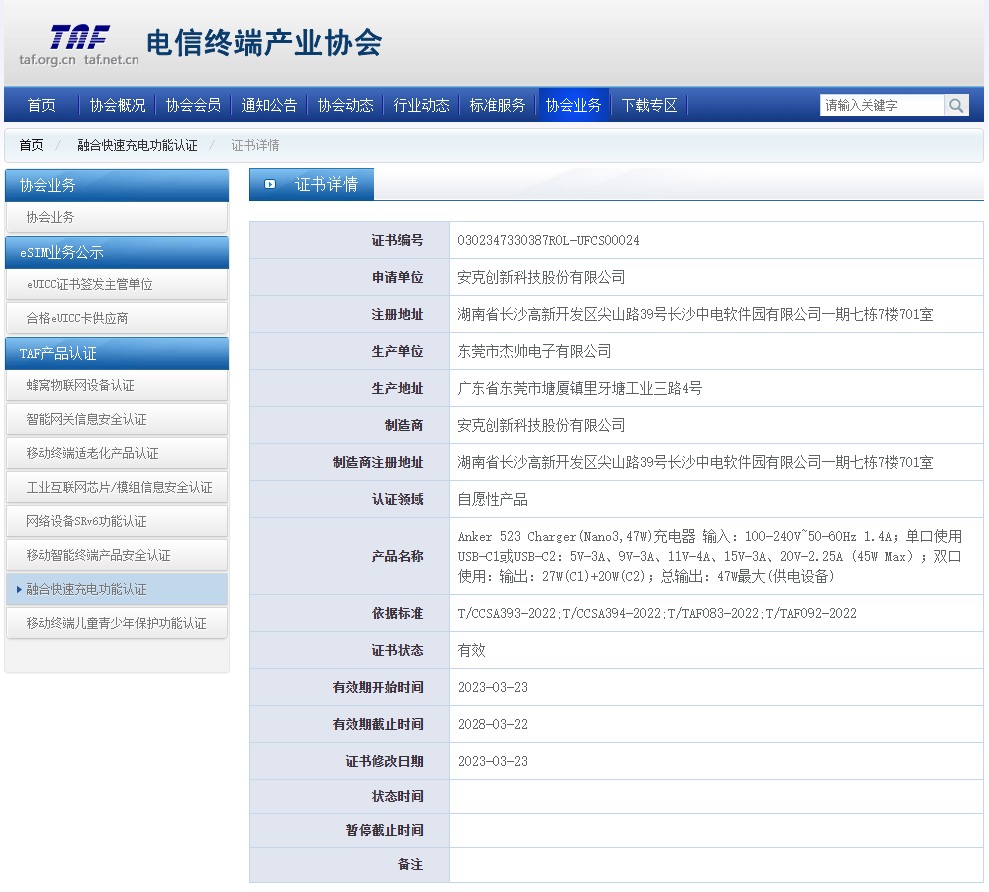Click the 电信终端产业协会 site title
989x892 pixels.
tap(264, 43)
